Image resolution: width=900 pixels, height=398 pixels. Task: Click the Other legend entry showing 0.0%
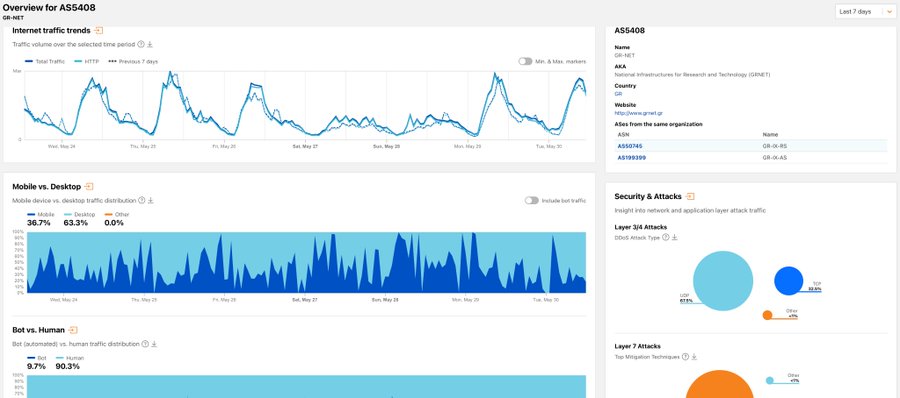(117, 218)
